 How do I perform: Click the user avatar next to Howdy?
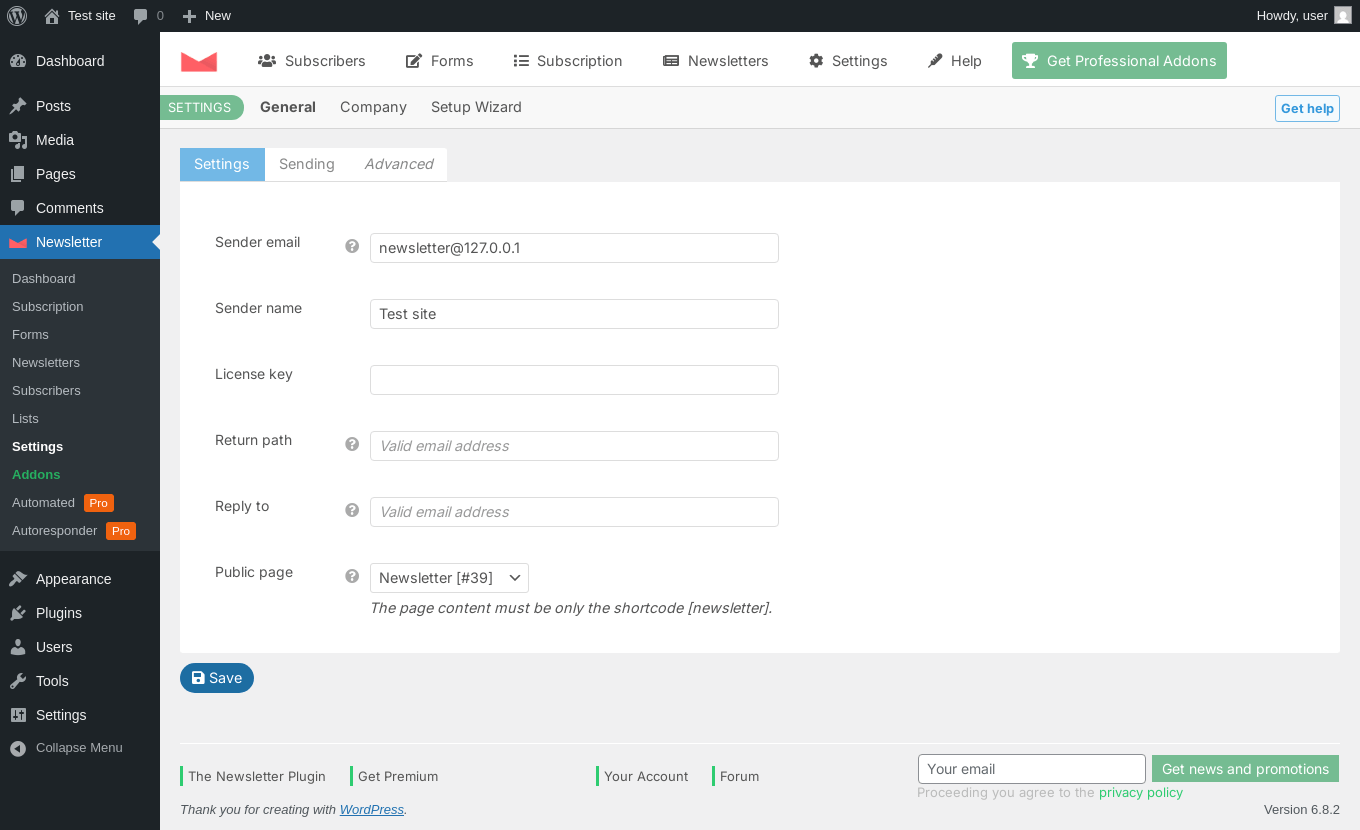1343,15
